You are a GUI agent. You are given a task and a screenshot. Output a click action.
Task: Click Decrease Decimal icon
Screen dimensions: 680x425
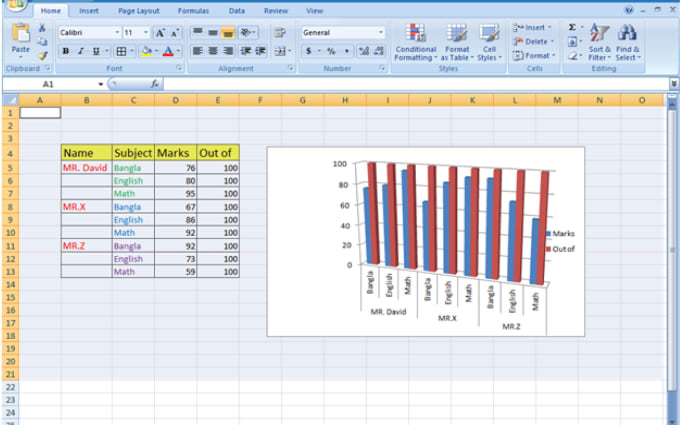click(x=379, y=51)
